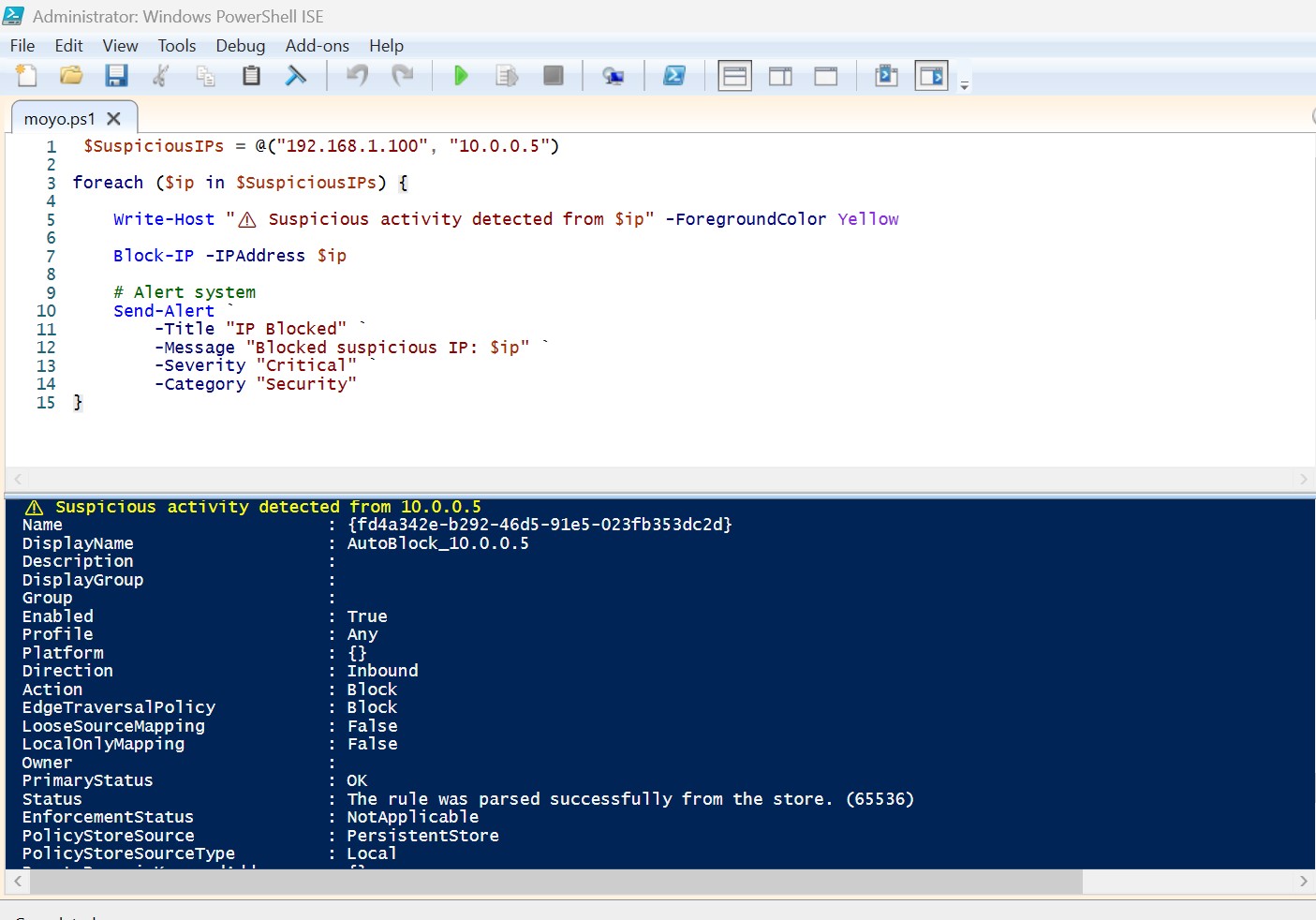Undo the last edit
This screenshot has width=1316, height=920.
tap(357, 76)
